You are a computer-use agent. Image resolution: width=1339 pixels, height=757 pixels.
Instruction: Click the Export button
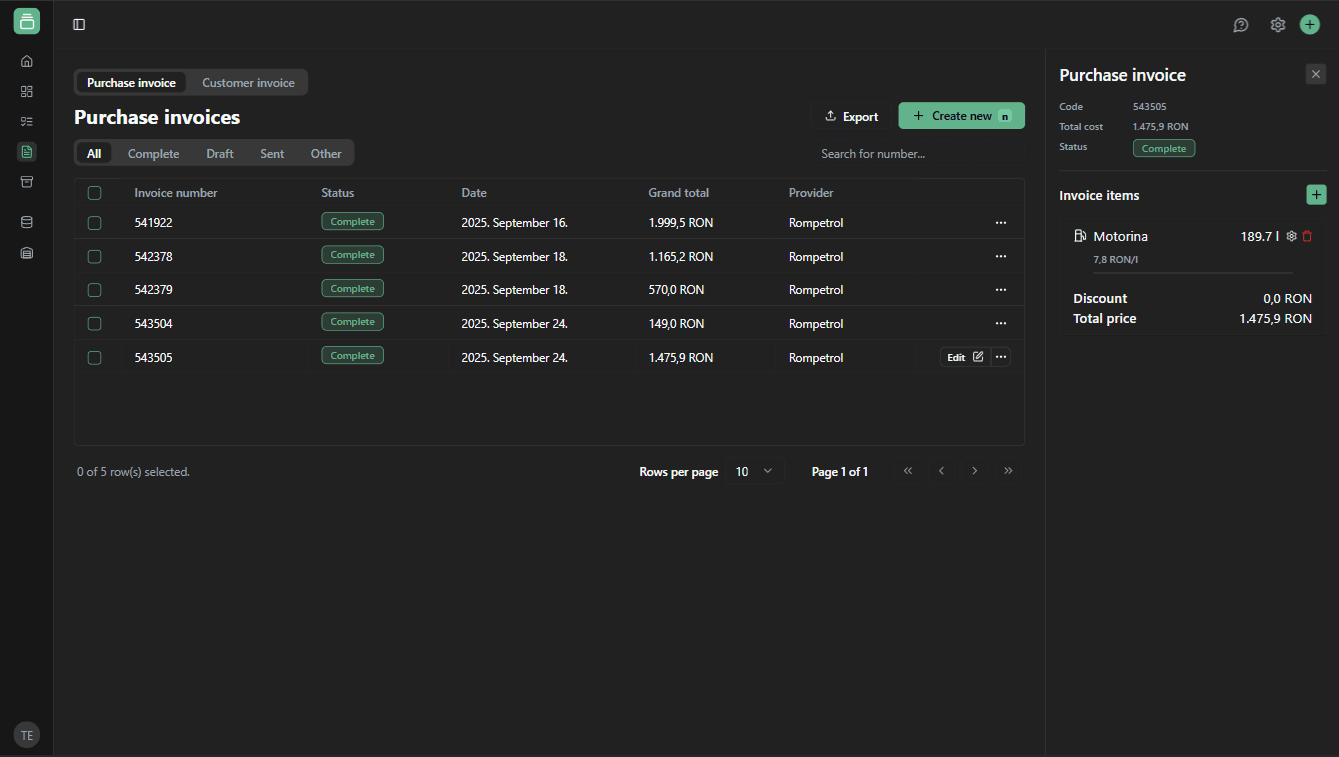(850, 116)
